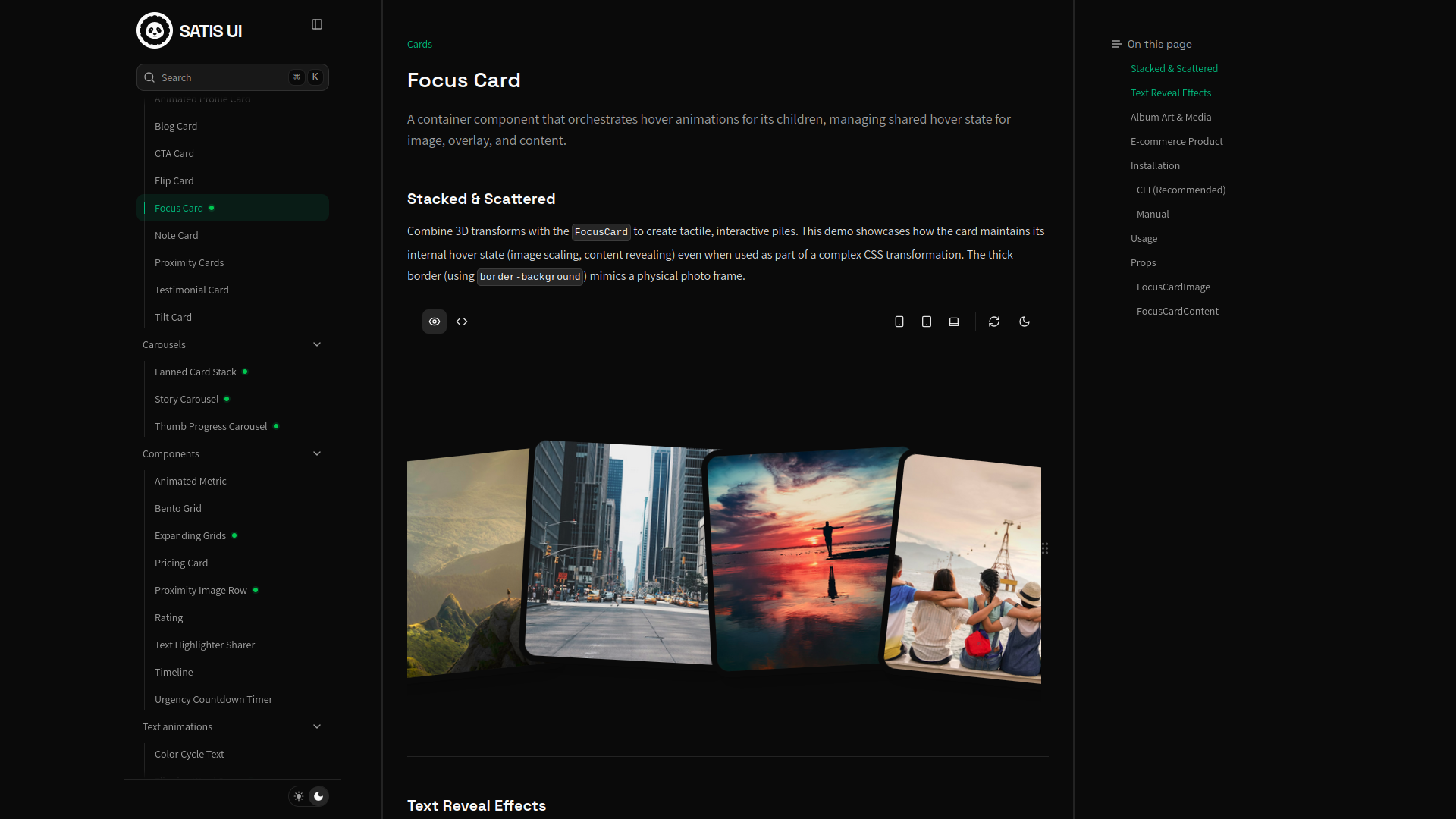Collapse the sidebar with the panel icon

(x=316, y=24)
